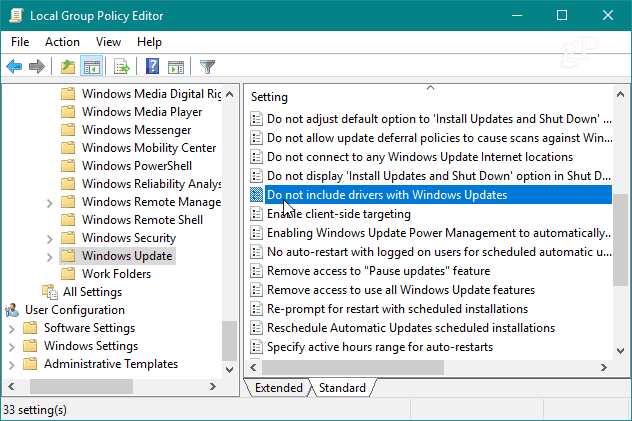The width and height of the screenshot is (632, 421).
Task: Select 'Reschedule Automatic Updates scheduled installations'
Action: (x=411, y=328)
